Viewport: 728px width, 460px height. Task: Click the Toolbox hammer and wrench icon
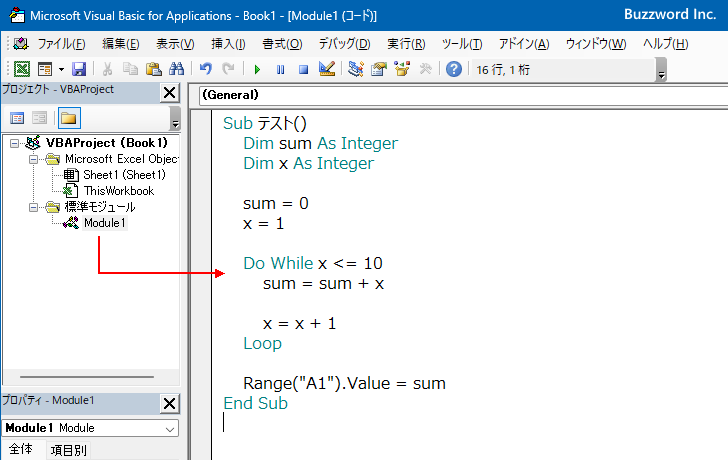coord(425,69)
